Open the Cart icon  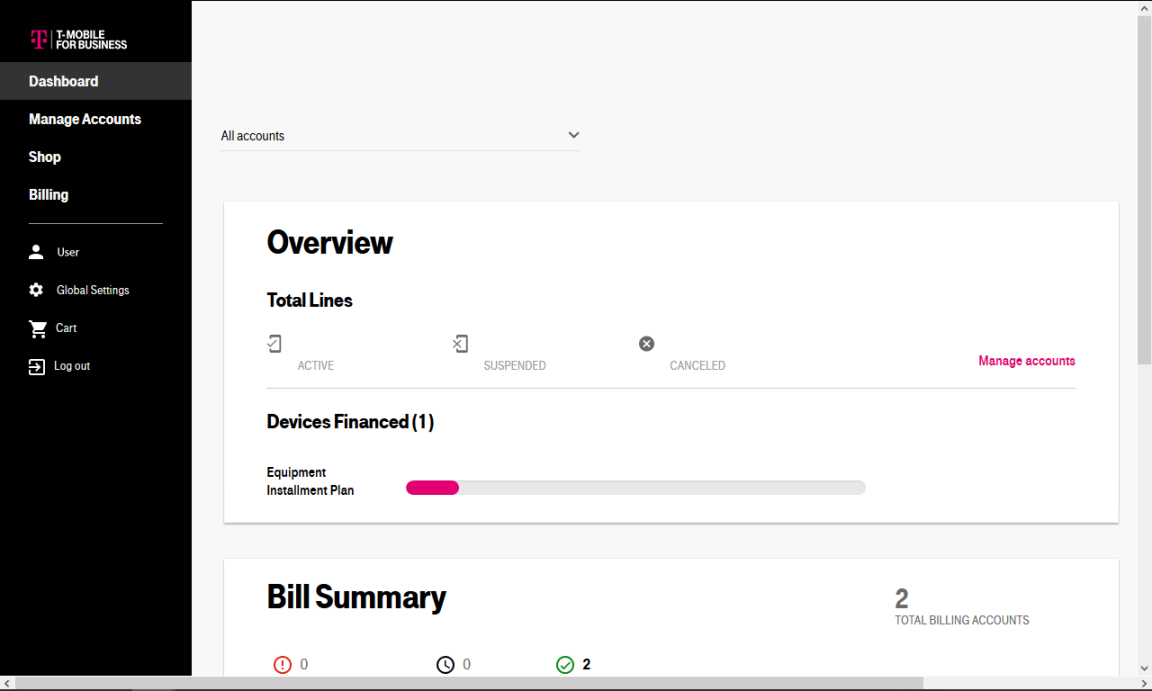point(36,328)
